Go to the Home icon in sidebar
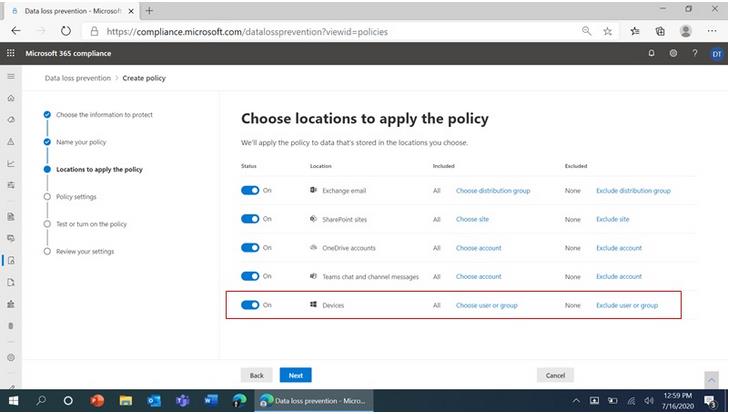This screenshot has height=414, width=730. pos(11,98)
